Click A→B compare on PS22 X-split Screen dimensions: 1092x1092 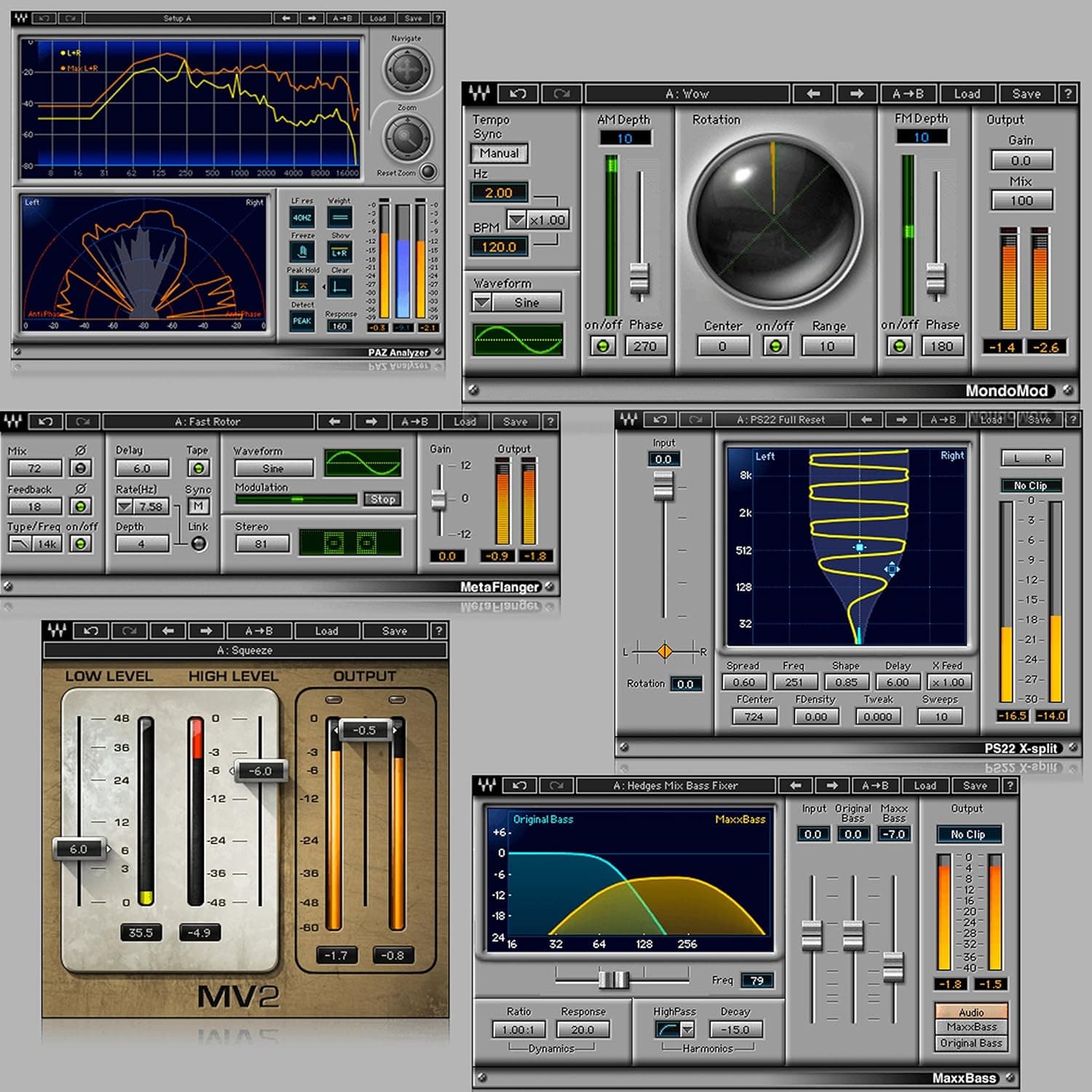point(942,420)
